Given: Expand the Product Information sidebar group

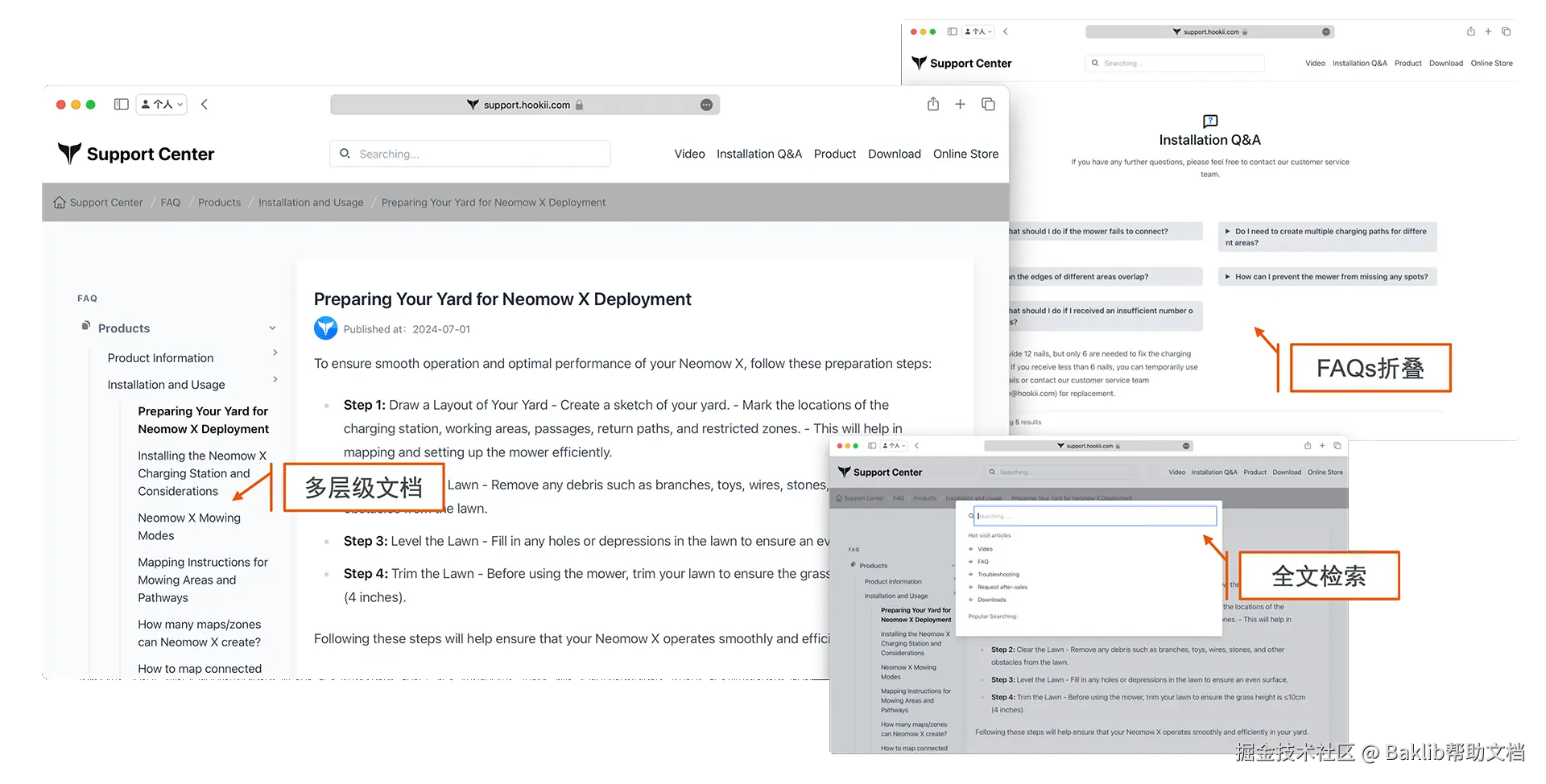Looking at the screenshot, I should (x=275, y=353).
